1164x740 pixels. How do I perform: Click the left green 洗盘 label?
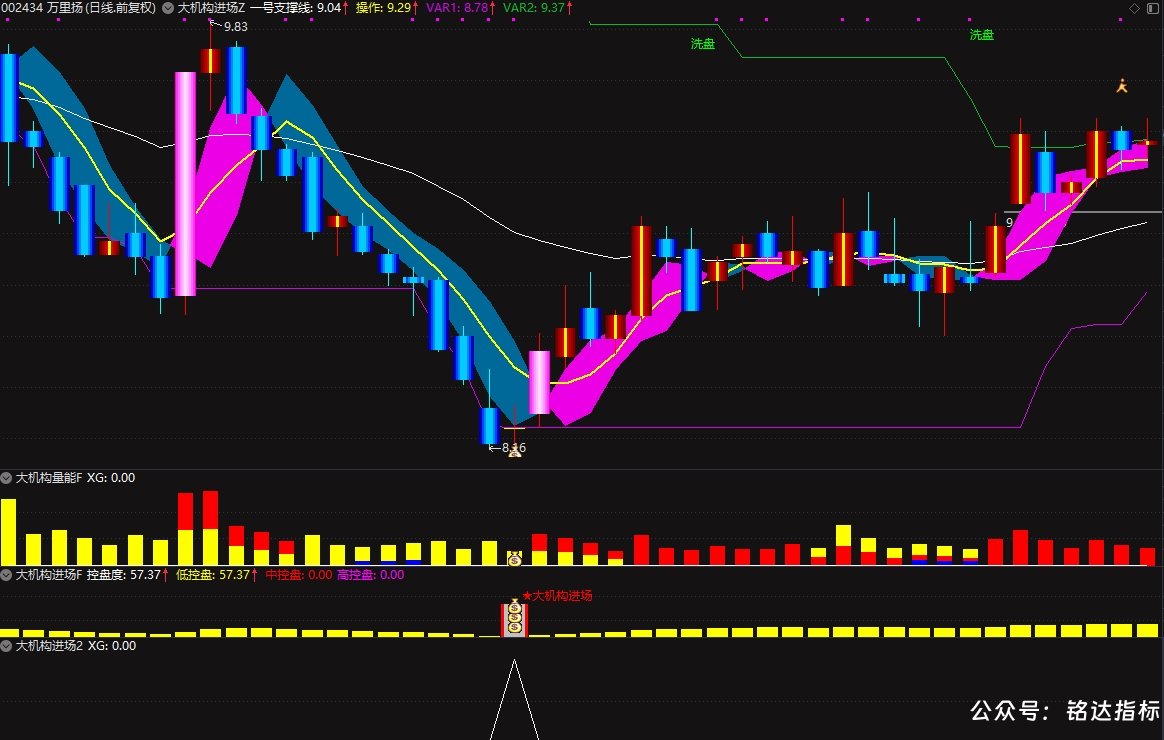point(702,44)
